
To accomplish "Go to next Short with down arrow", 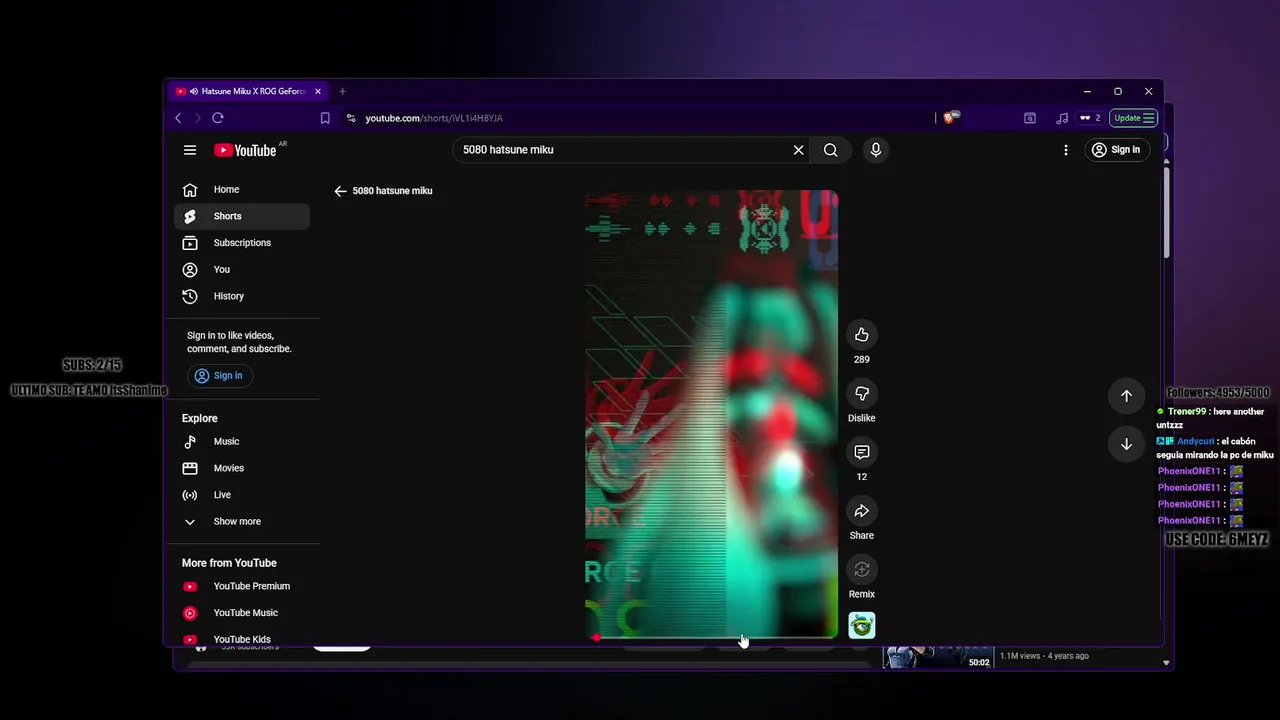I will click(1126, 444).
